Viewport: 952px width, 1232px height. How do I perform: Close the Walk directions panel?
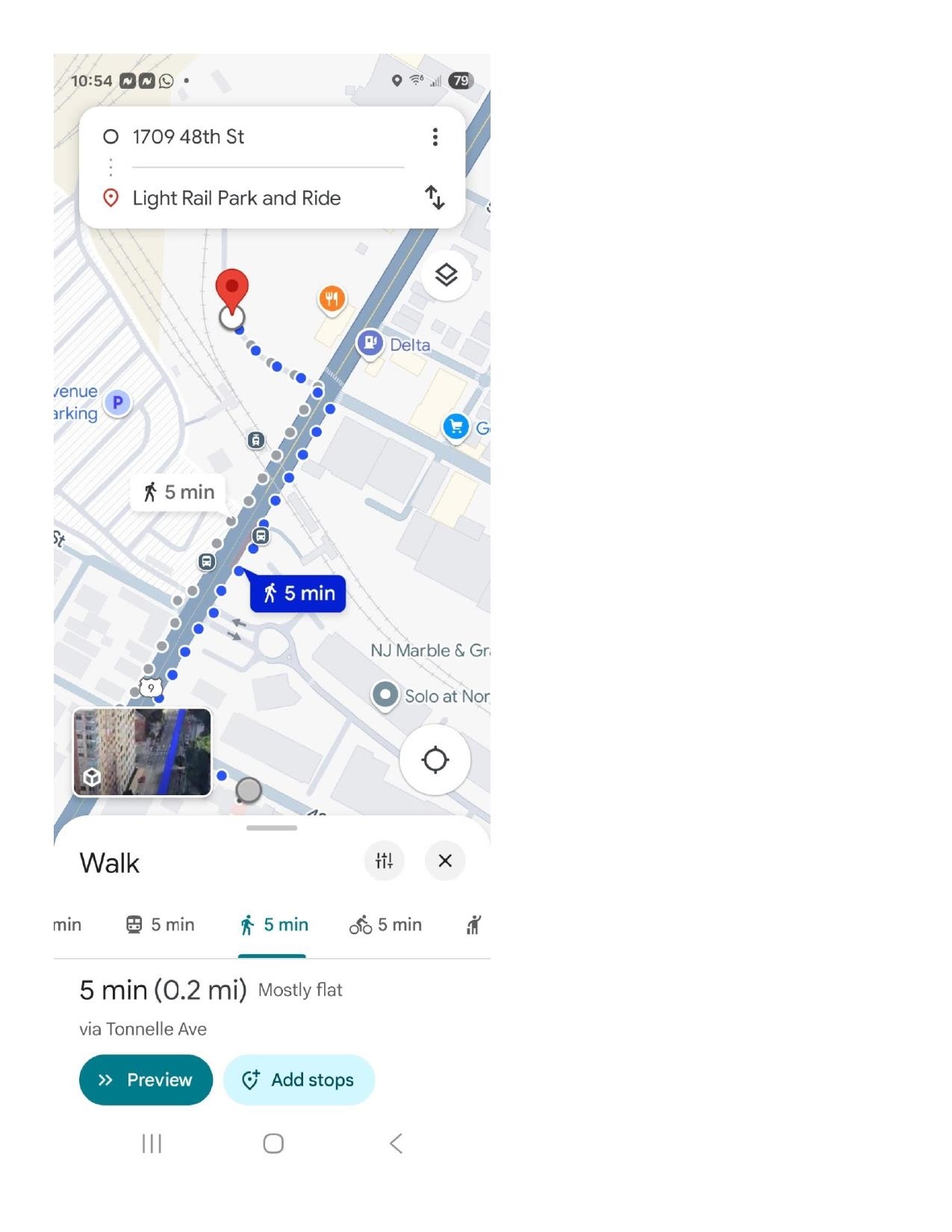(x=445, y=861)
